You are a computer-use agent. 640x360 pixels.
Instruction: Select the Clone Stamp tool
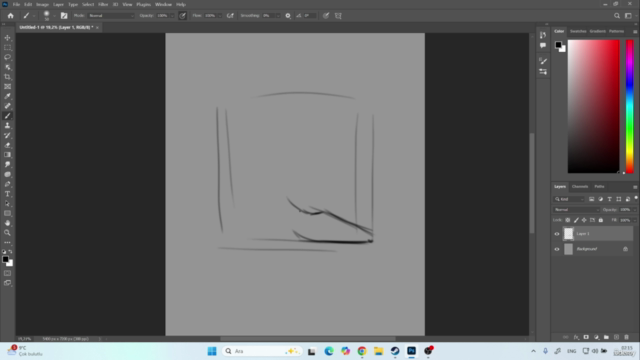(x=7, y=126)
